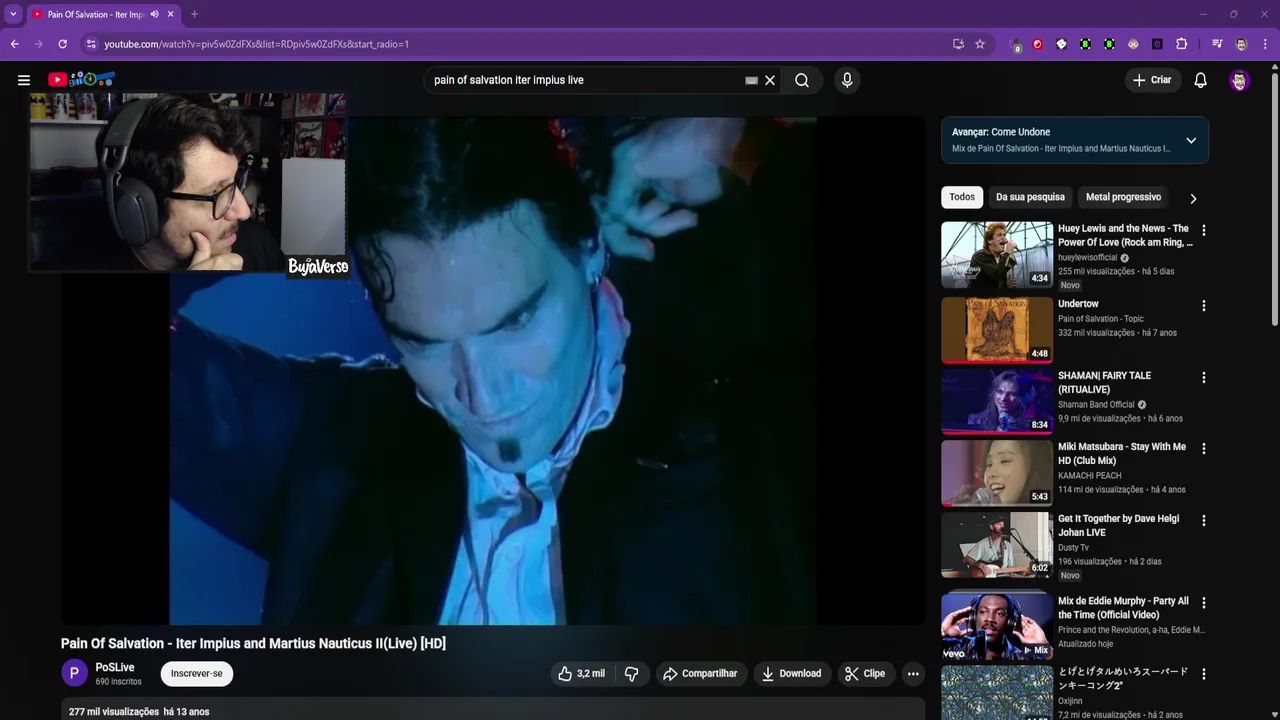
Task: Open the PoSLive channel name link
Action: click(115, 667)
